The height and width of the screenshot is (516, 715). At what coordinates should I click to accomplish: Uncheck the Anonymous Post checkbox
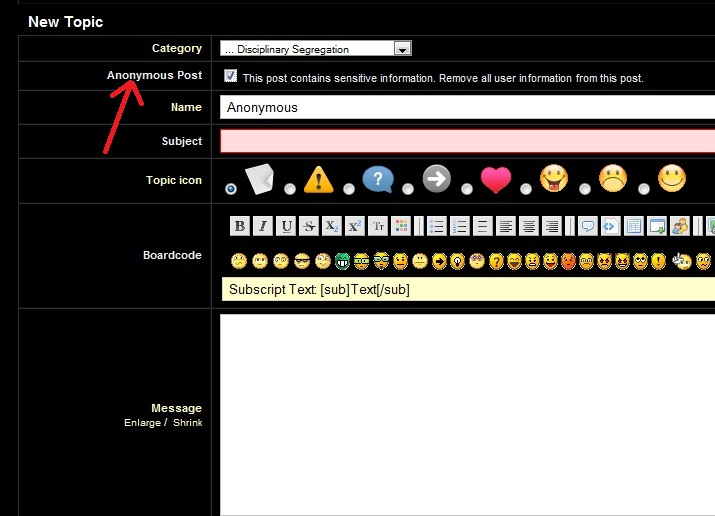pos(231,76)
